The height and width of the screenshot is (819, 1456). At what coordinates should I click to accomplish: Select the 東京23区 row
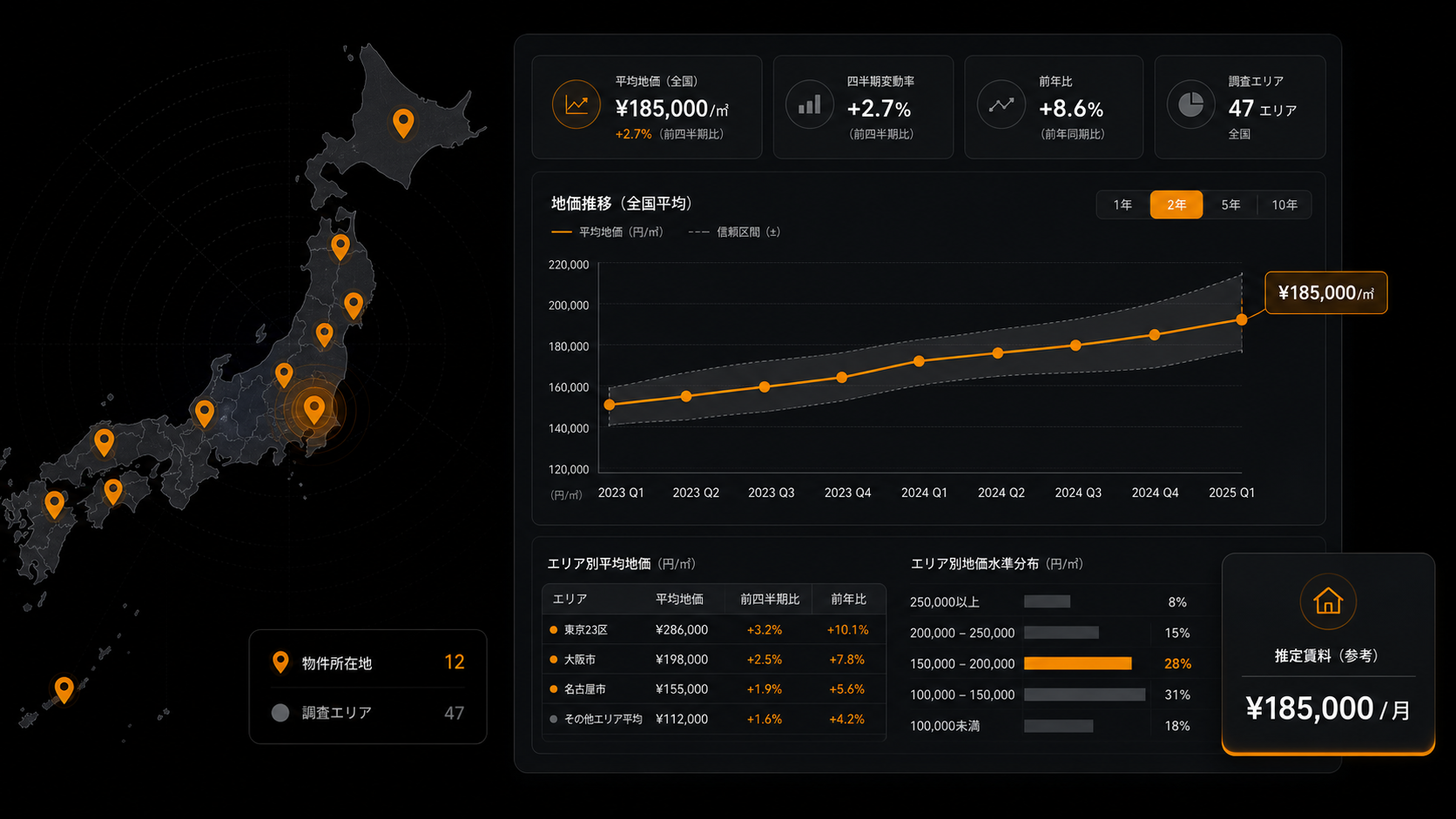click(x=714, y=629)
